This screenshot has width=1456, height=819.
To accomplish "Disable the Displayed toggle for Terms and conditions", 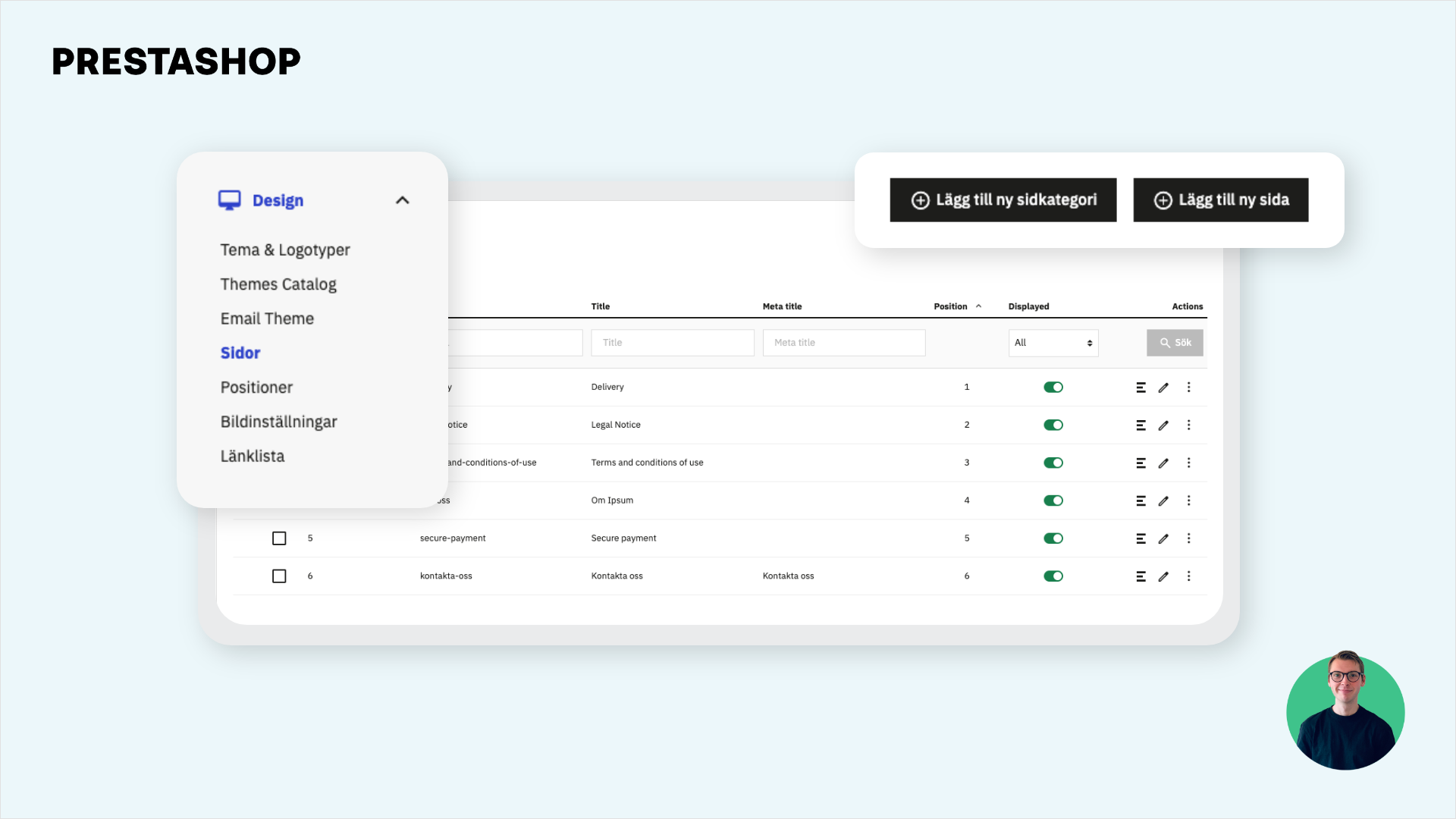I will click(x=1053, y=463).
